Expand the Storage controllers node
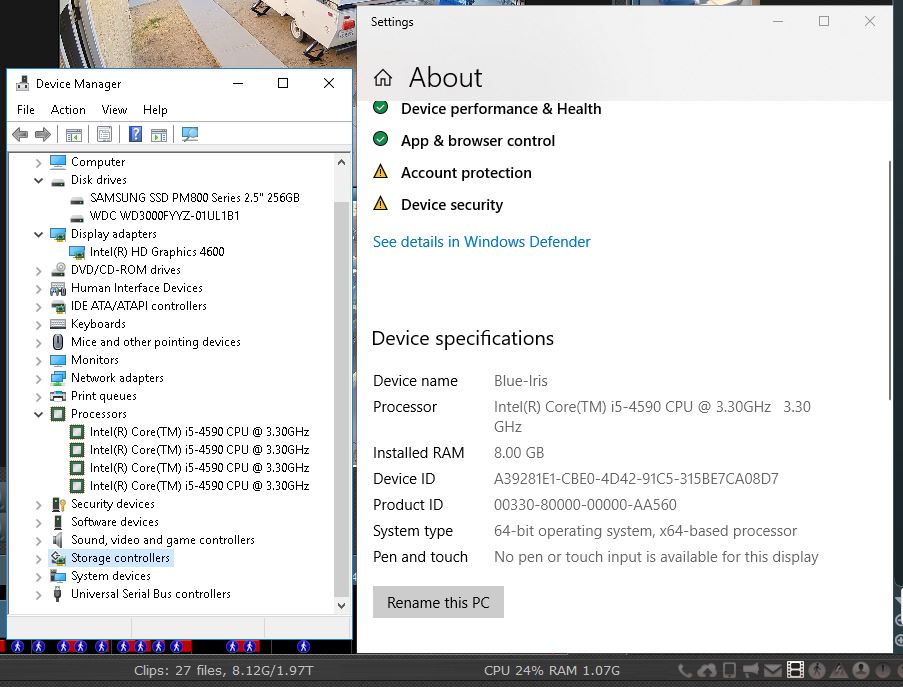 pos(39,559)
